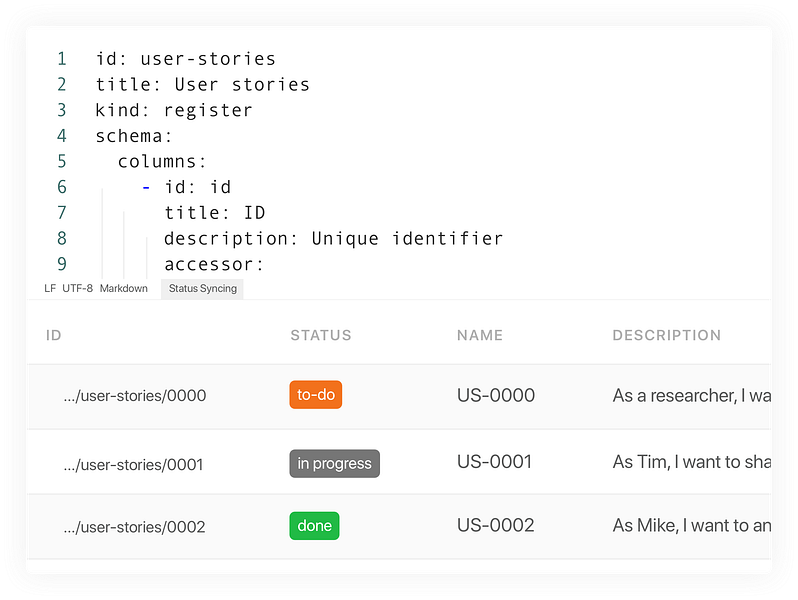Click the NAME column header
This screenshot has width=798, height=600.
(x=480, y=335)
